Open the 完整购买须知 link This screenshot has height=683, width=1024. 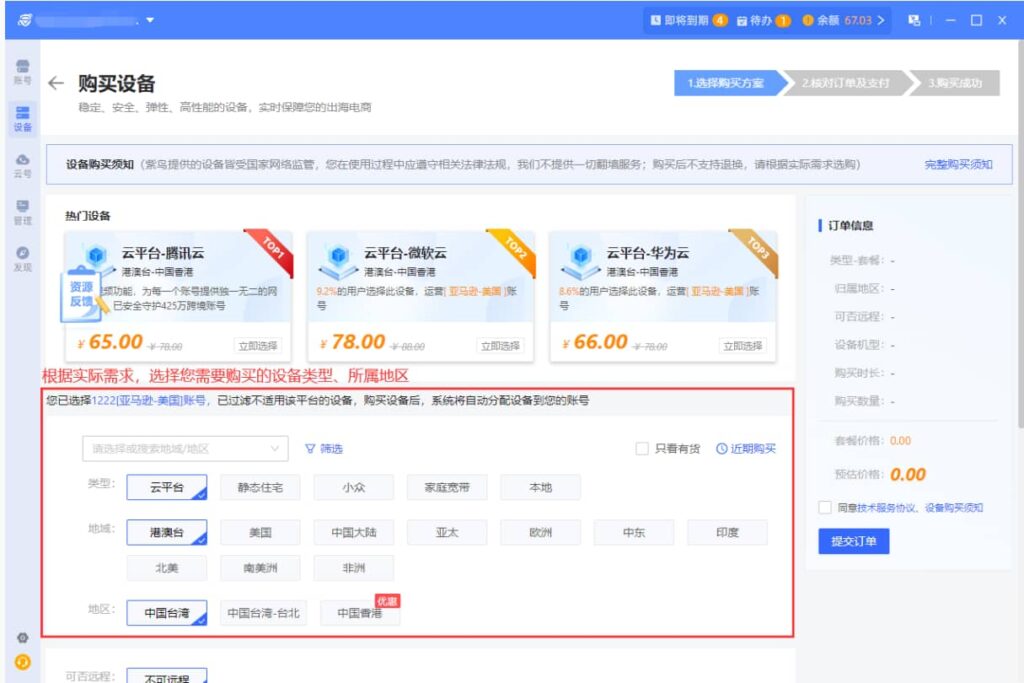point(957,163)
